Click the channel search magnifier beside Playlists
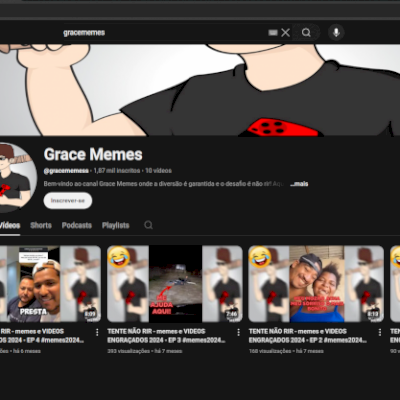Viewport: 400px width, 400px height. coord(148,225)
